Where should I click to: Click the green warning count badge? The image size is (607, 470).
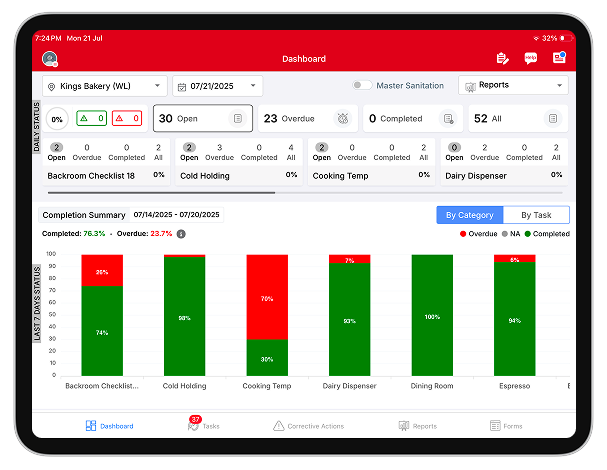pyautogui.click(x=93, y=118)
